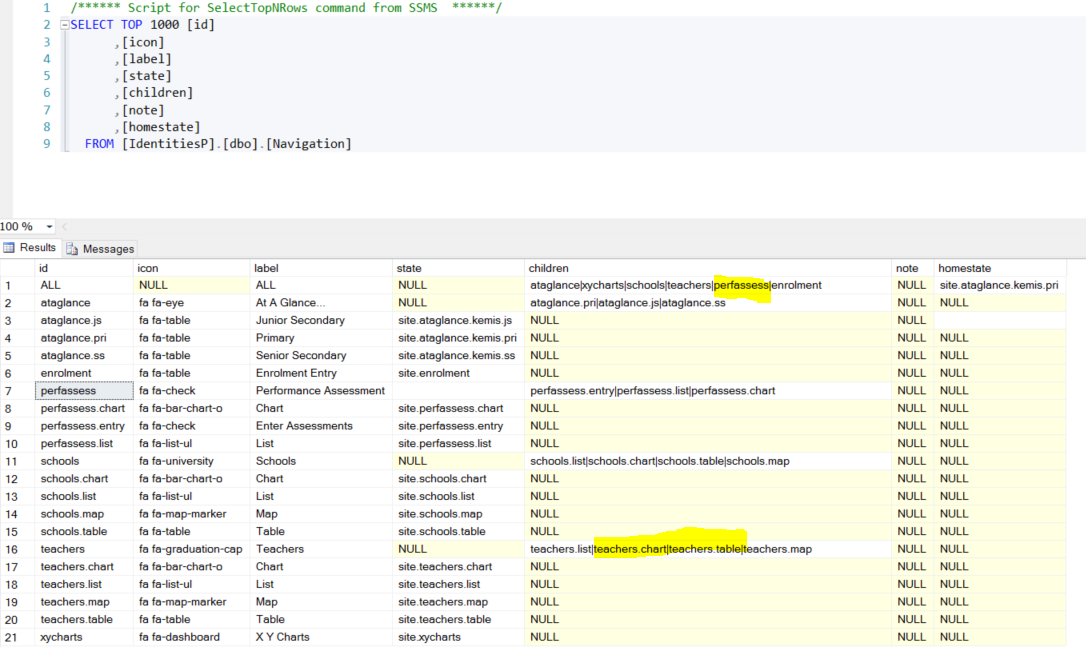Viewport: 1086px width, 649px height.
Task: Click the 'site.ataglance.kemis.pri' homestate cell in row 1
Action: pyautogui.click(x=998, y=286)
